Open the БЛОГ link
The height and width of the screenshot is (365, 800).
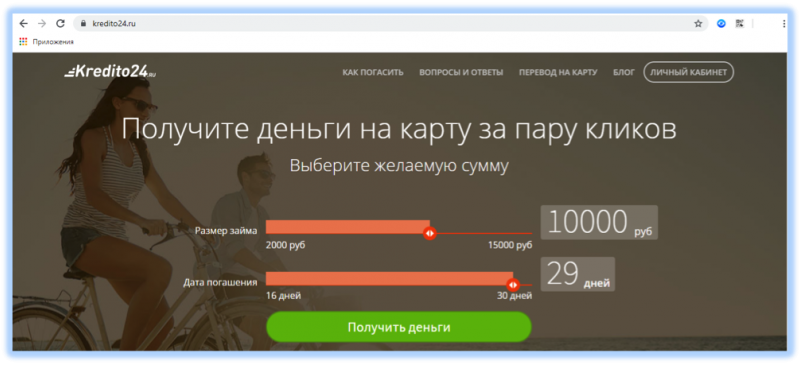[624, 72]
